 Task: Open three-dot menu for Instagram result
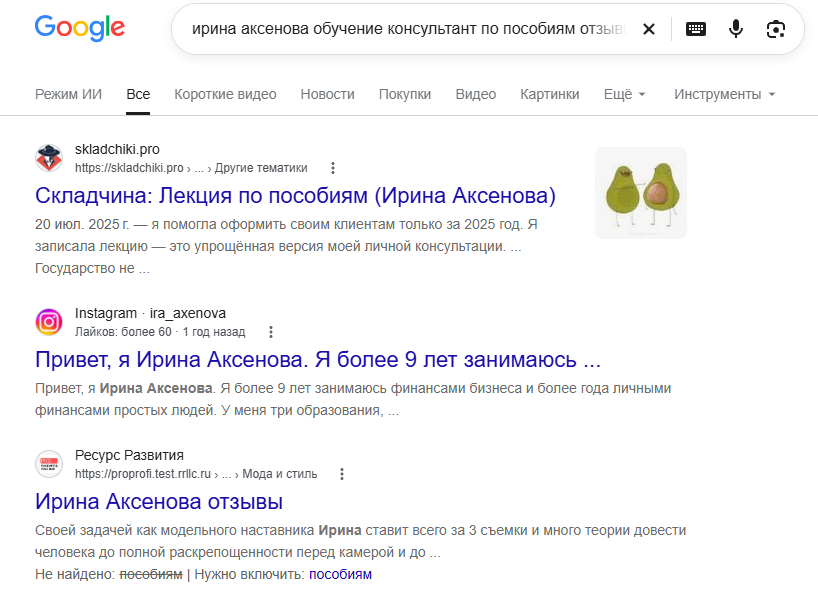coord(271,332)
